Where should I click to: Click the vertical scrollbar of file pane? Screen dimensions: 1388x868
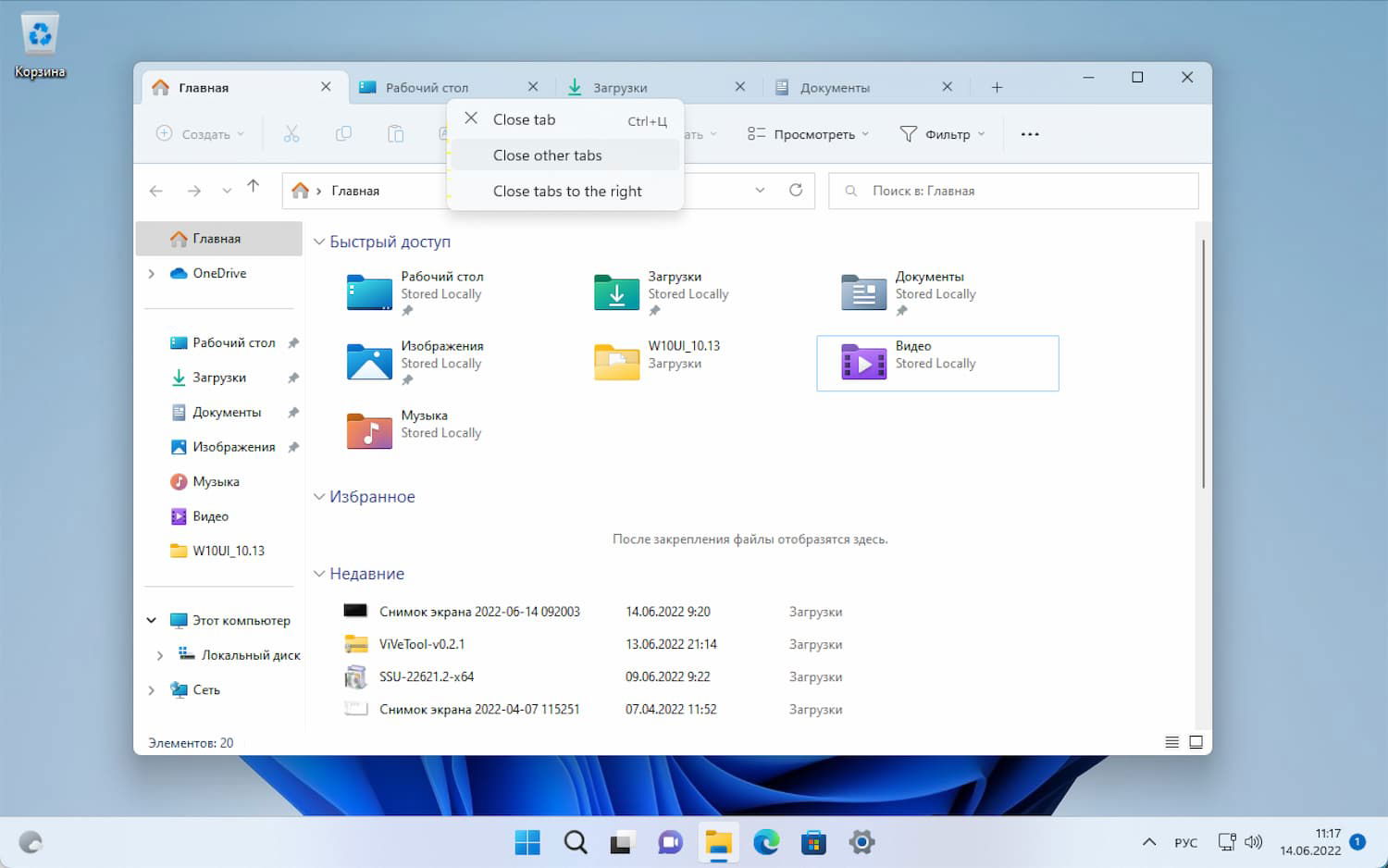pyautogui.click(x=1203, y=365)
